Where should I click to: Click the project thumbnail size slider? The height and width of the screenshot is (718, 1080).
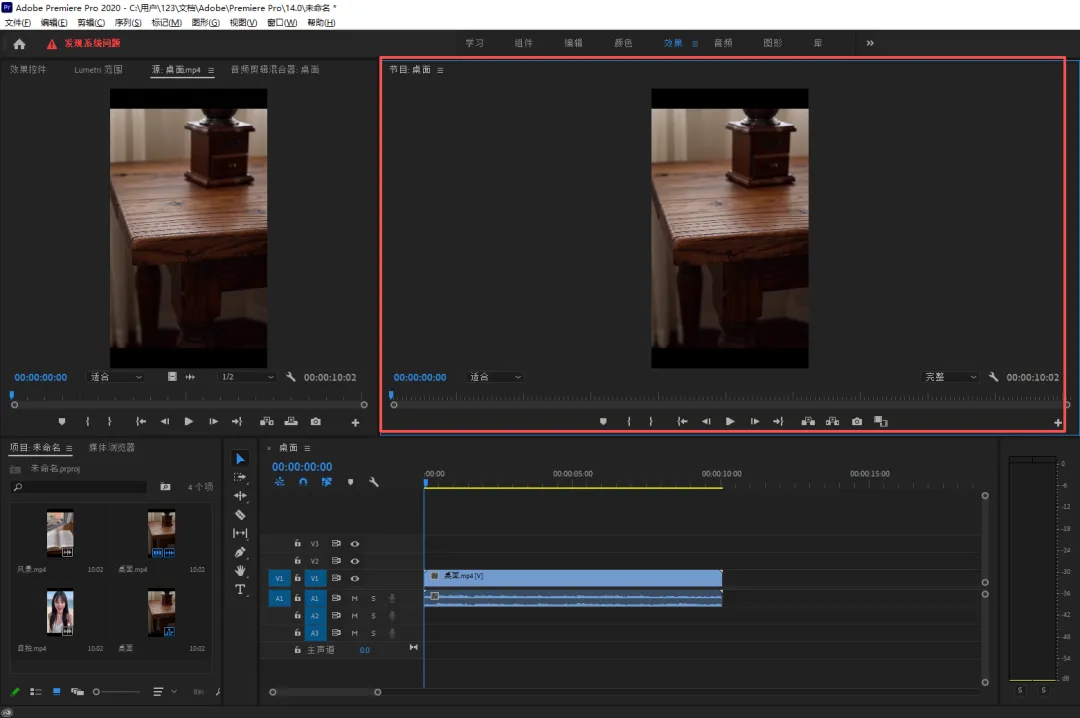click(x=97, y=692)
